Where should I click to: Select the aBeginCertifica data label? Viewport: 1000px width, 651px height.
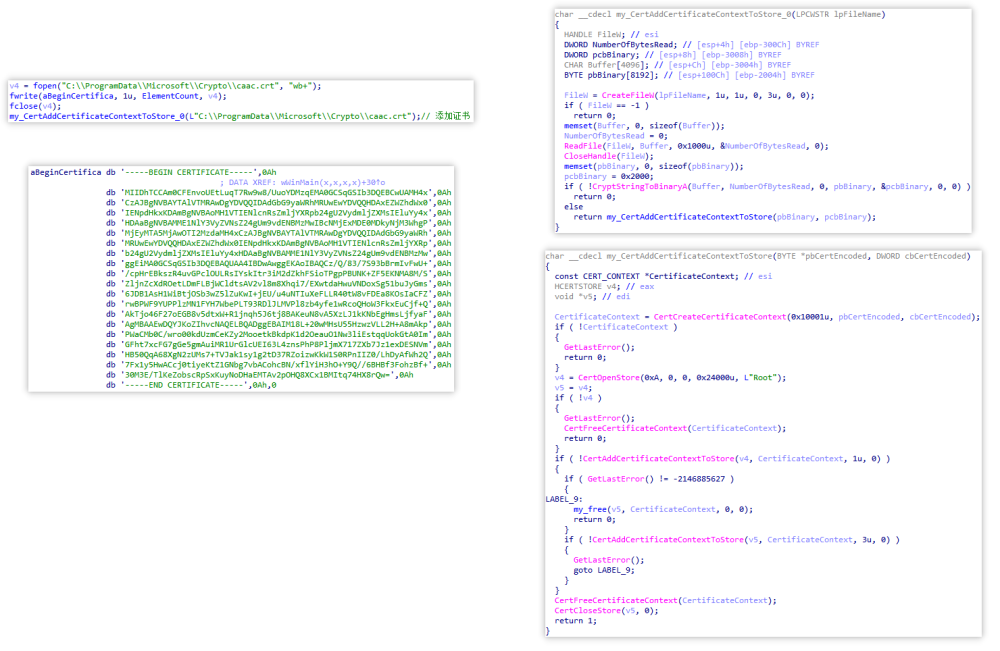[x=66, y=172]
